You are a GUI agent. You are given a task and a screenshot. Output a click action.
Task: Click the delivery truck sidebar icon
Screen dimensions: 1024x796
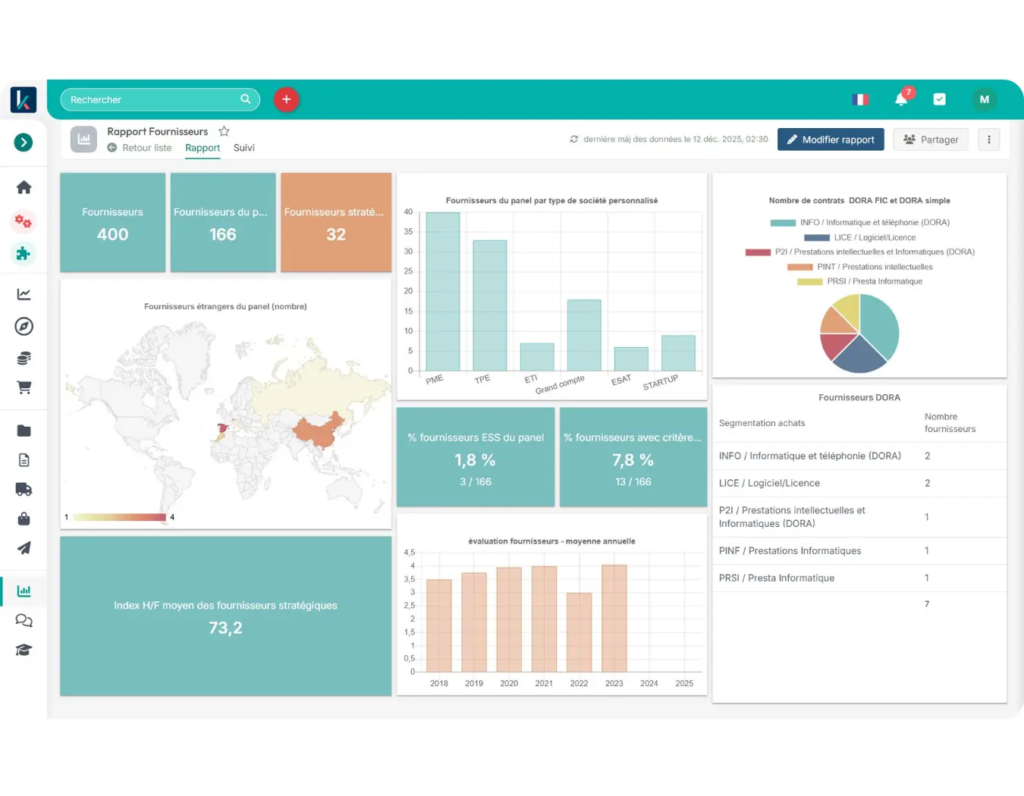24,489
